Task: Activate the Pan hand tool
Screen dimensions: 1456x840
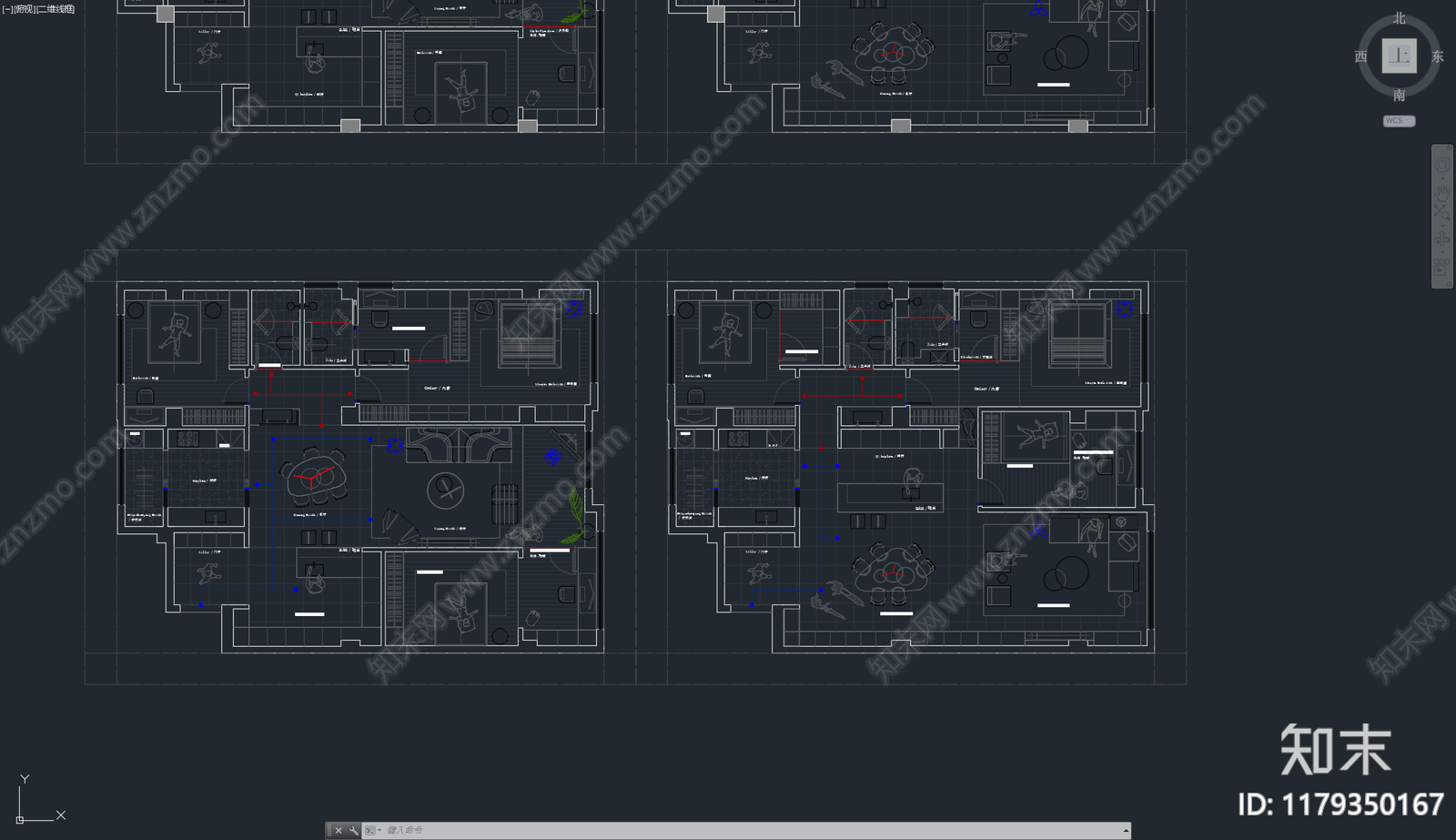Action: click(1442, 194)
